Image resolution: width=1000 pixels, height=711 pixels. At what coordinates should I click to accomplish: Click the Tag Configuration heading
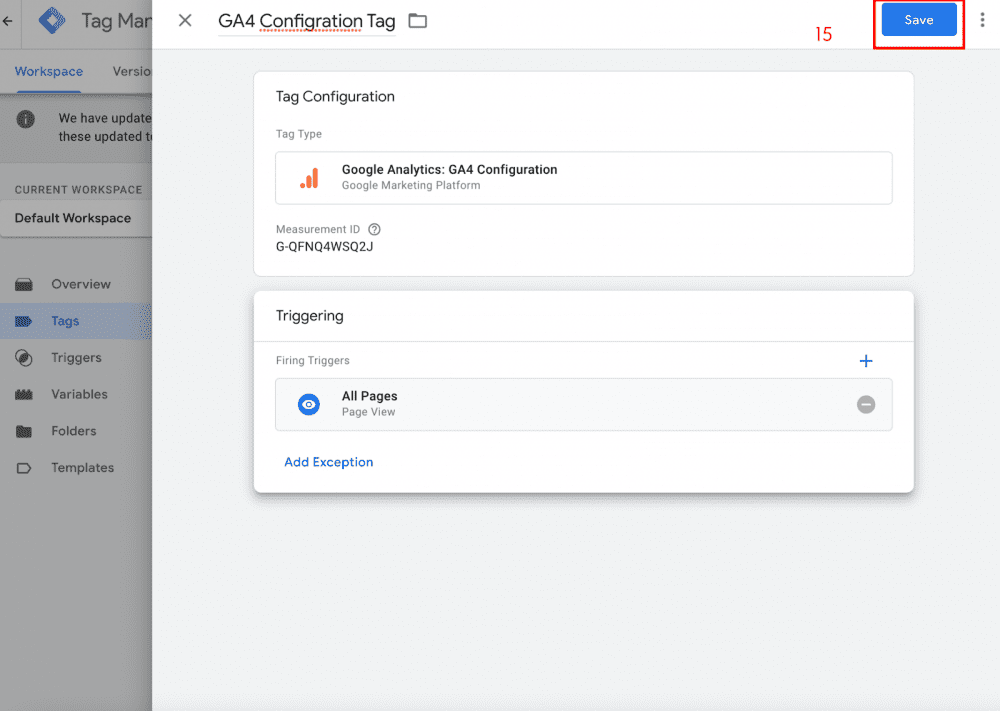pos(335,96)
